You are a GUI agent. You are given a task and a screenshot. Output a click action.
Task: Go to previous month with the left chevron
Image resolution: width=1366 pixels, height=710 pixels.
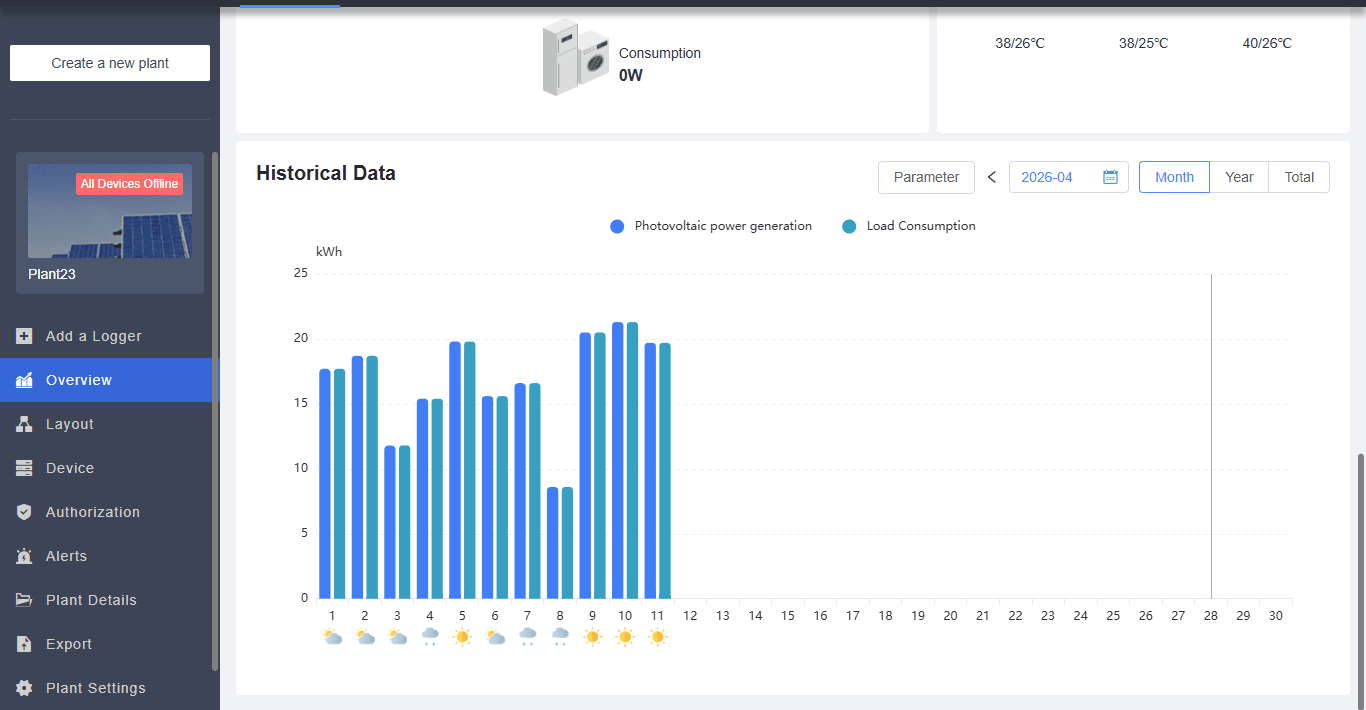[991, 177]
